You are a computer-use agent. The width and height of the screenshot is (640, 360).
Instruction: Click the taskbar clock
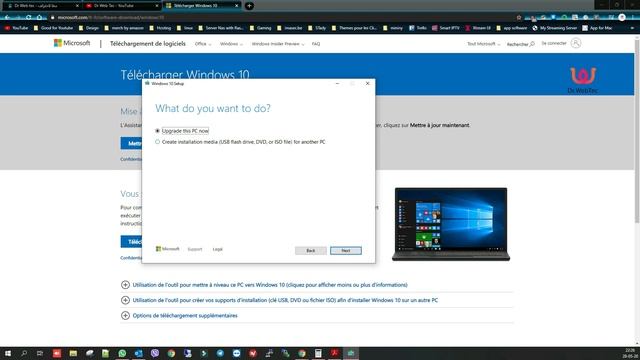point(630,353)
